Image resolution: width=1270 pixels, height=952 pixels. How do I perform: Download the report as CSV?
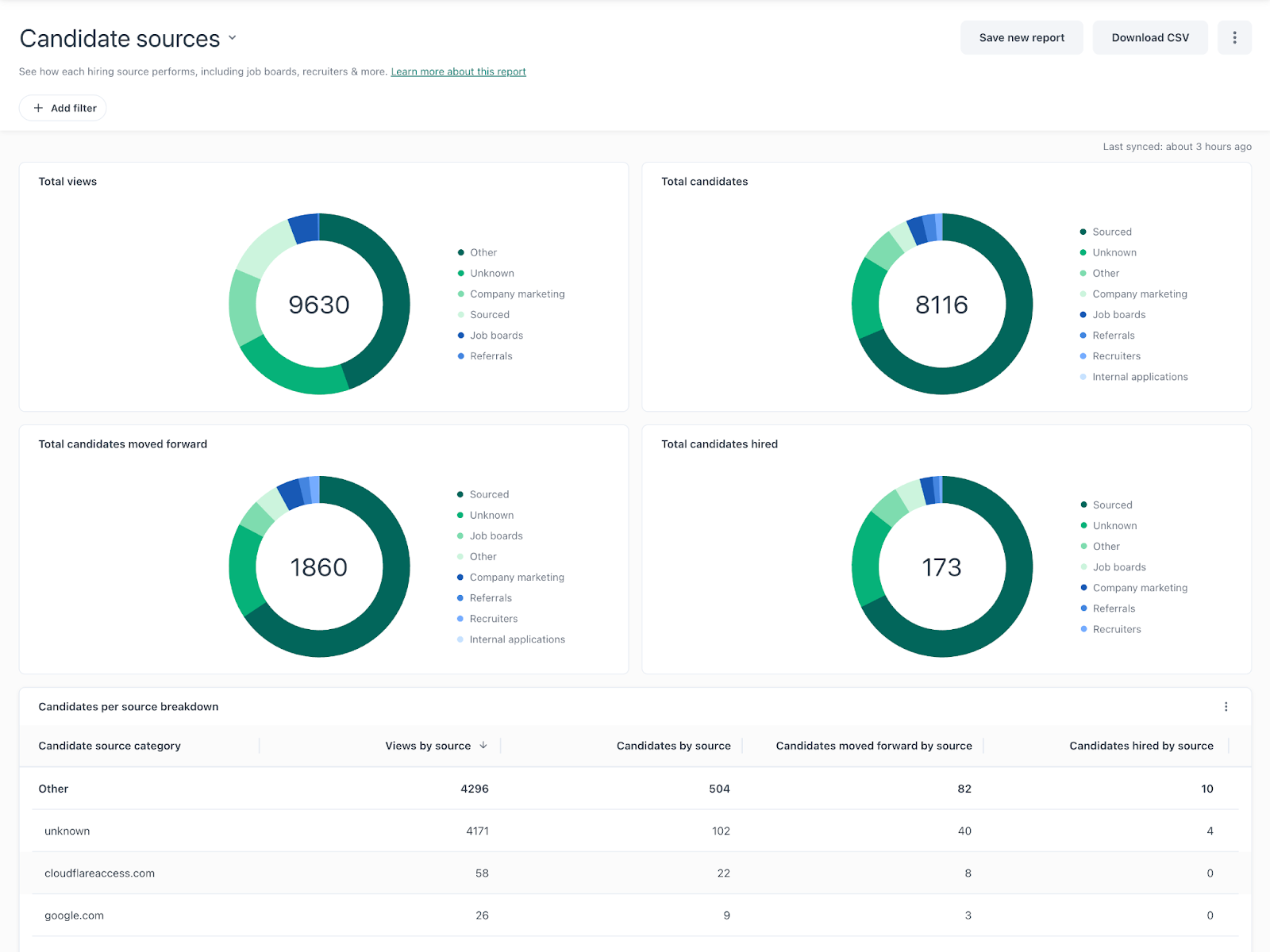pyautogui.click(x=1149, y=37)
